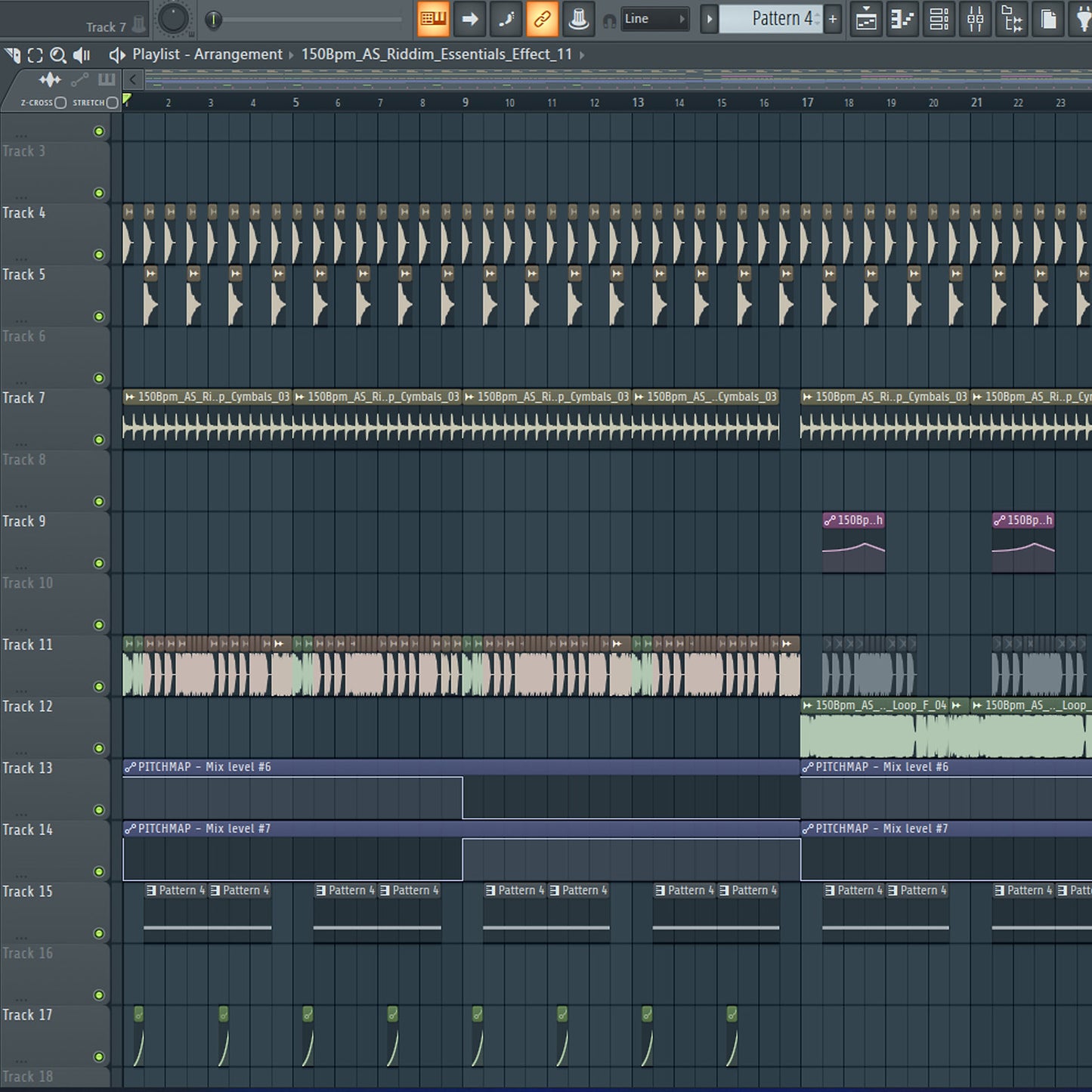
Task: Enable the STRETCH checkbox
Action: pyautogui.click(x=112, y=102)
